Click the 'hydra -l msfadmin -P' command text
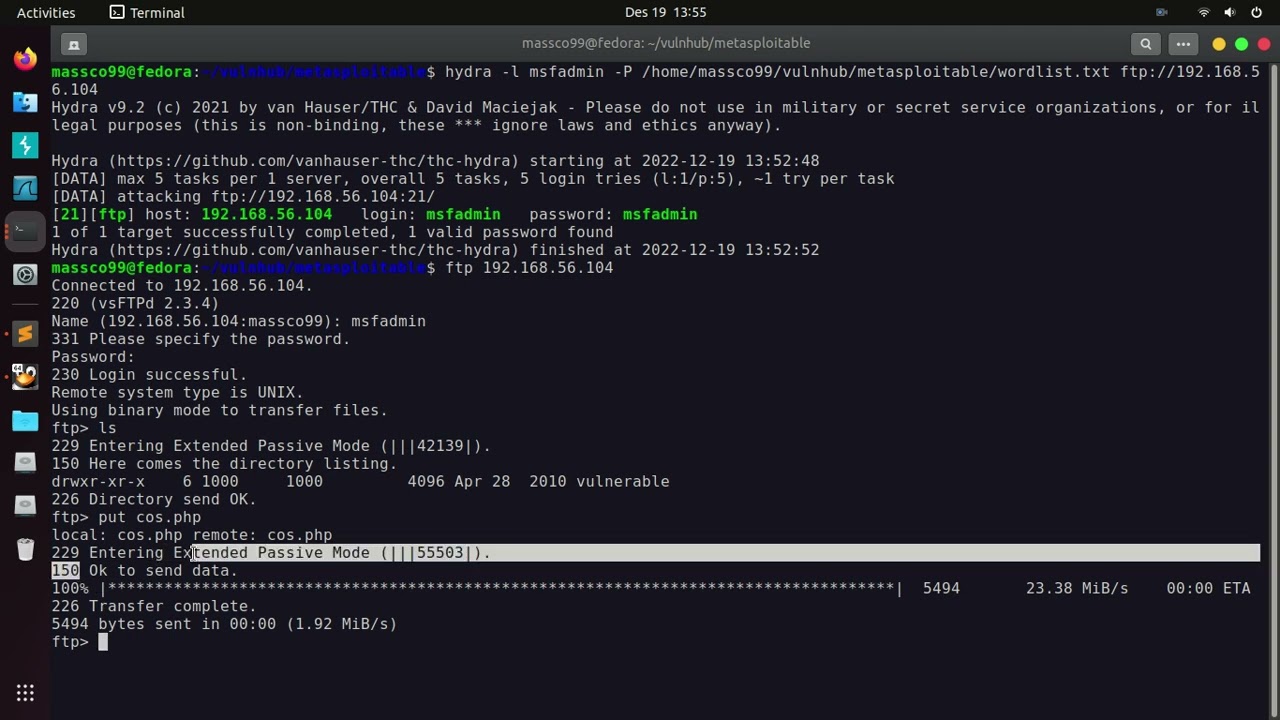The width and height of the screenshot is (1280, 720). coord(539,72)
